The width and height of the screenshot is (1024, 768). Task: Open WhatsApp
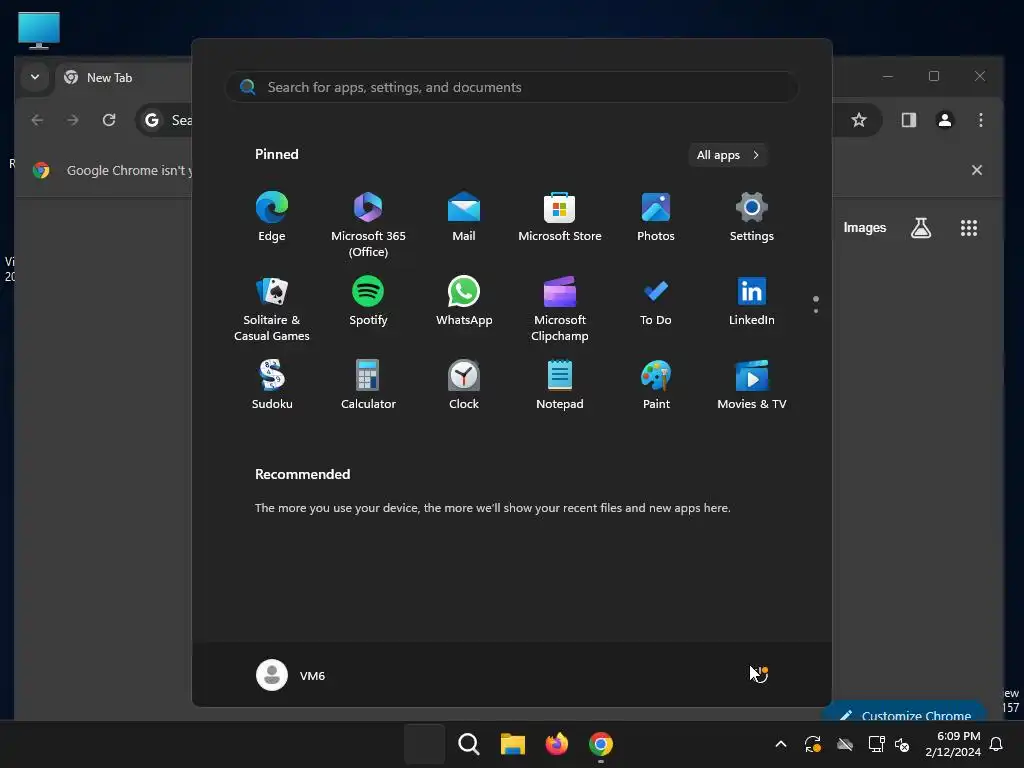point(464,301)
